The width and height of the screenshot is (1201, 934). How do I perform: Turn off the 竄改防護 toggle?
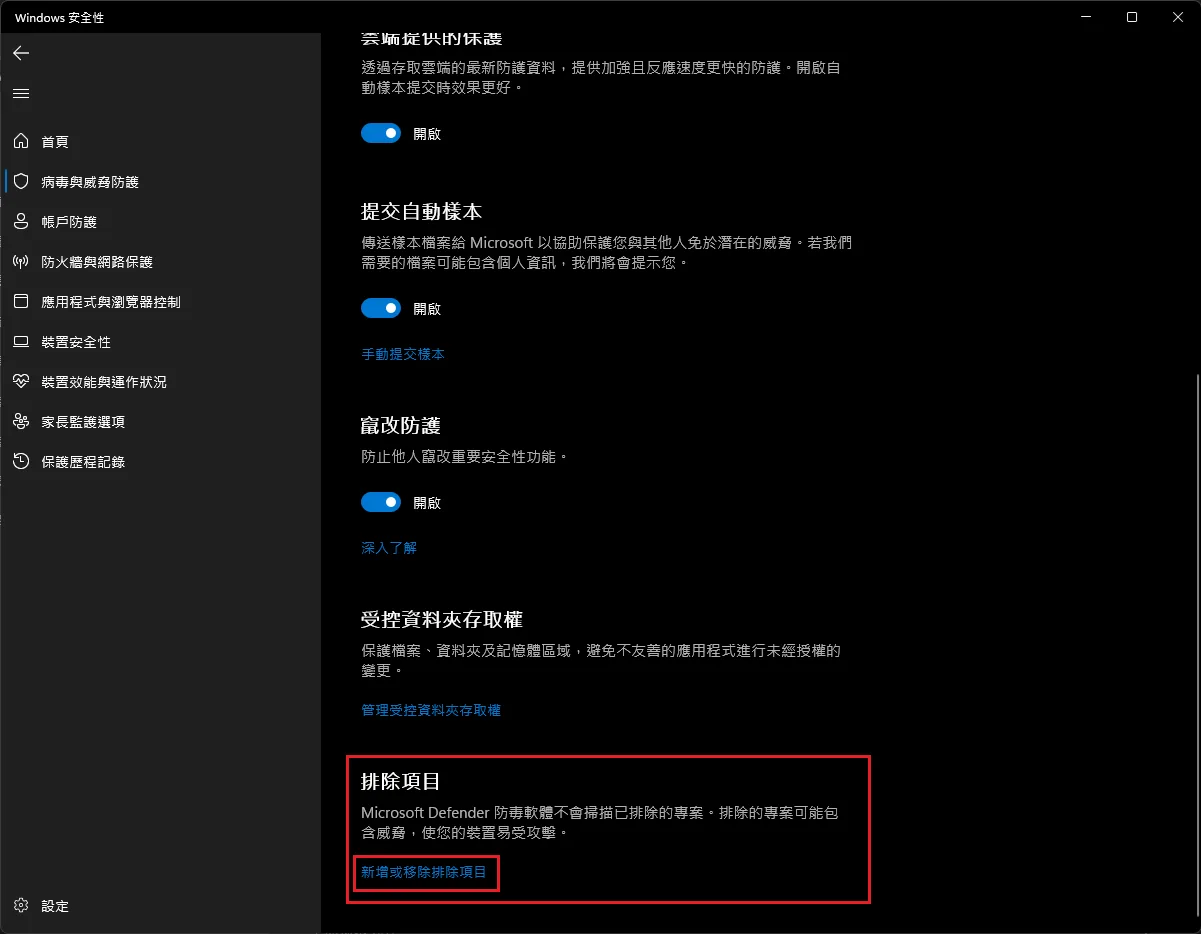(x=381, y=502)
